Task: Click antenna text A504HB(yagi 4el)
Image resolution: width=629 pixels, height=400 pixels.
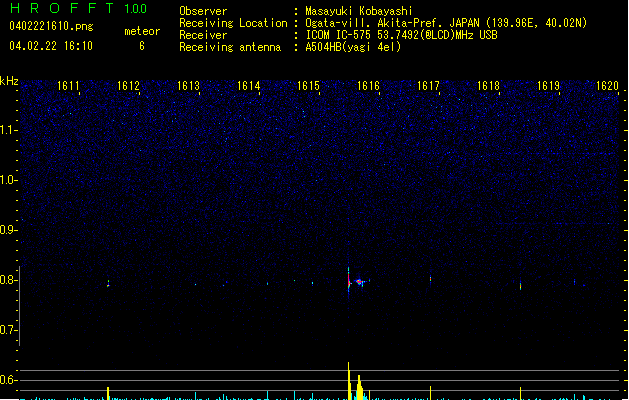Action: (x=353, y=47)
